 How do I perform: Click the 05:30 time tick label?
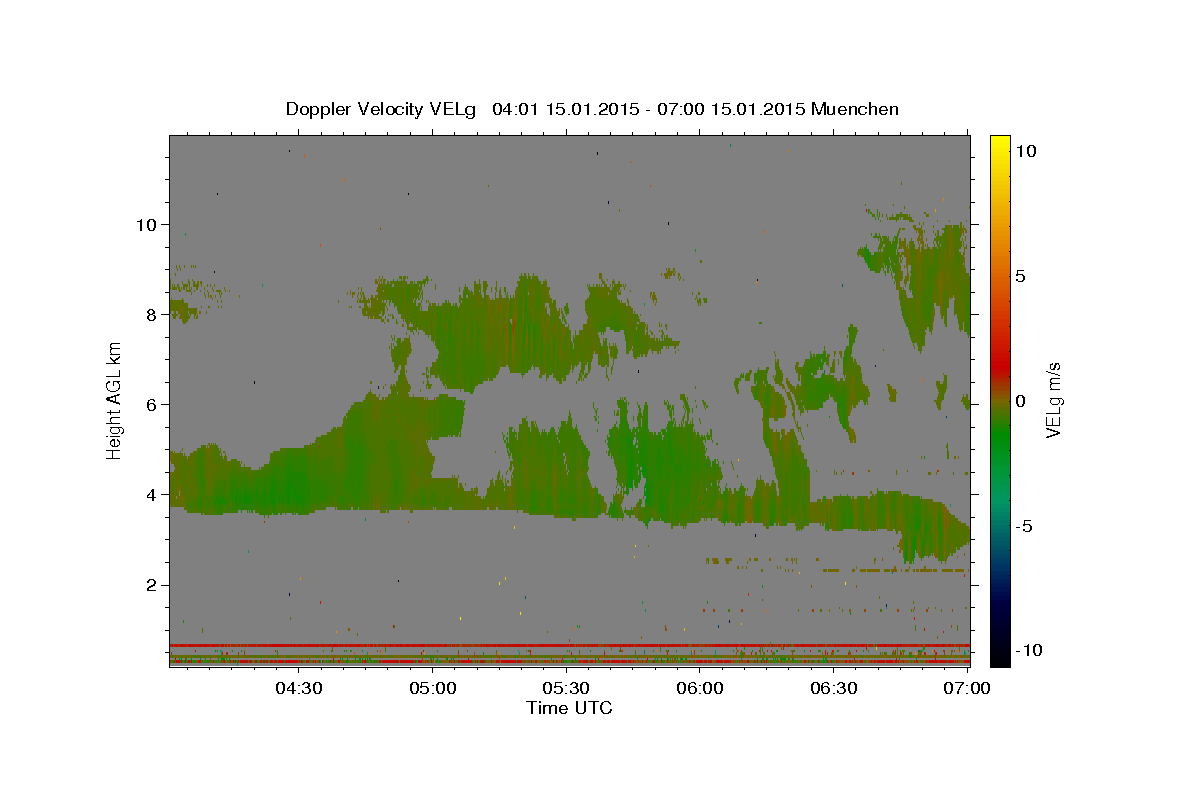566,688
